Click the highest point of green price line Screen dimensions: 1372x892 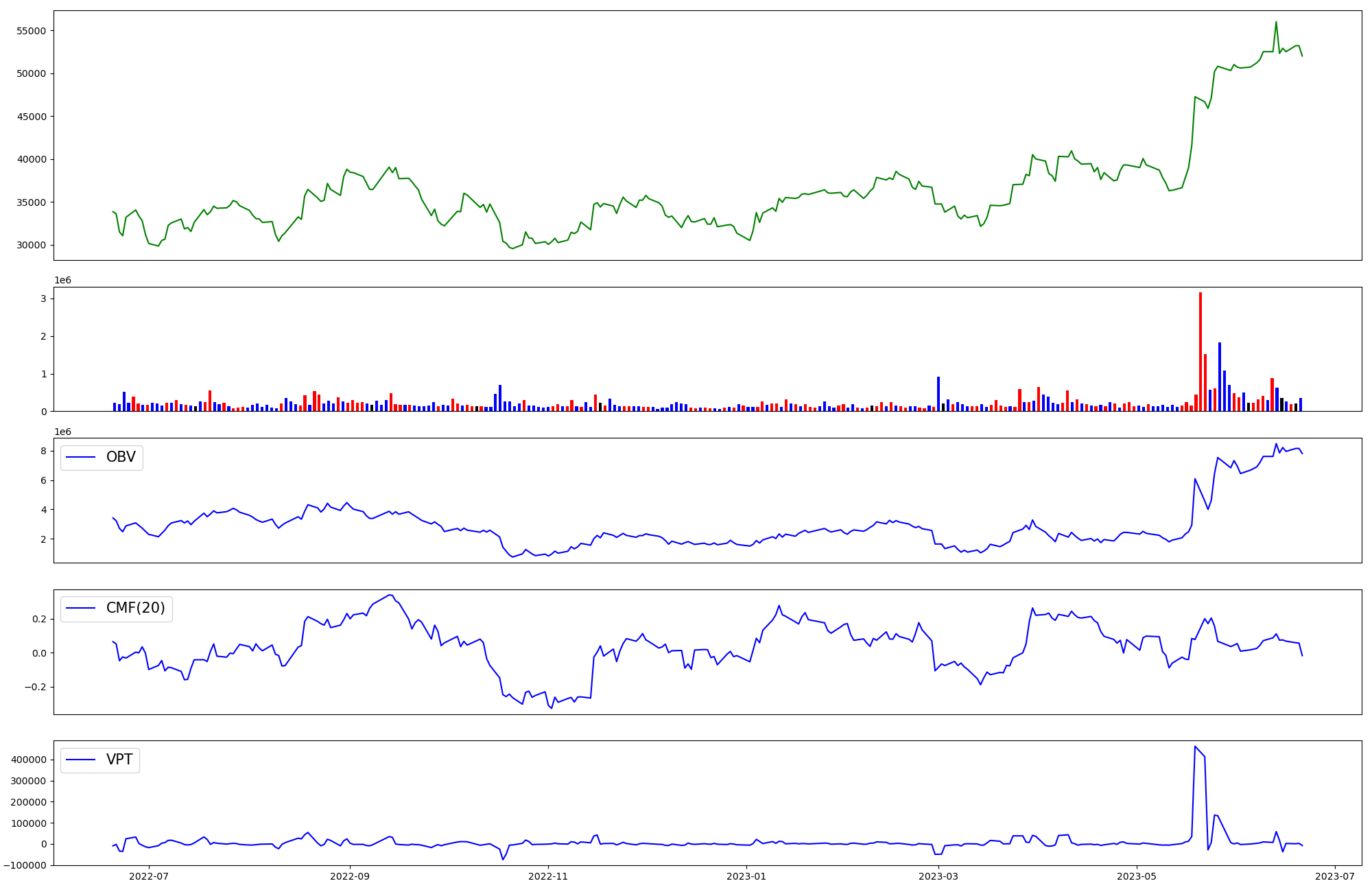click(x=1276, y=22)
